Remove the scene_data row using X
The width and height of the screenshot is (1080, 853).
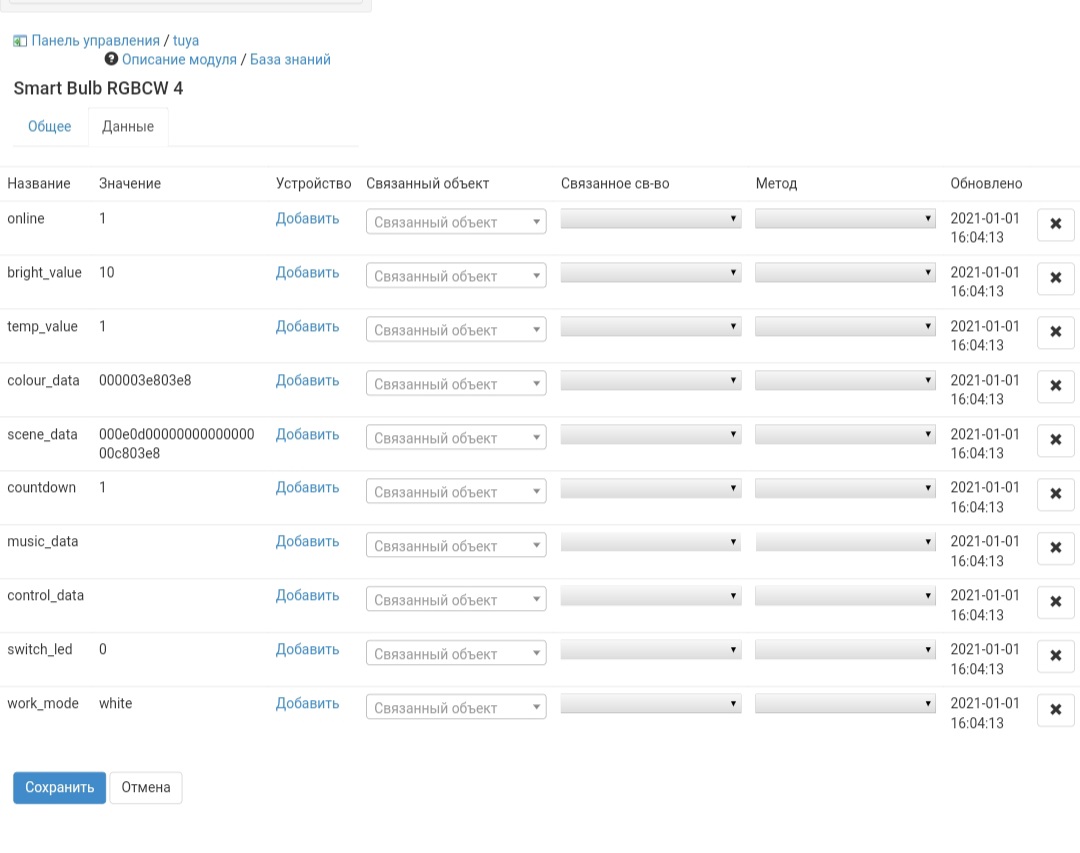click(1055, 440)
